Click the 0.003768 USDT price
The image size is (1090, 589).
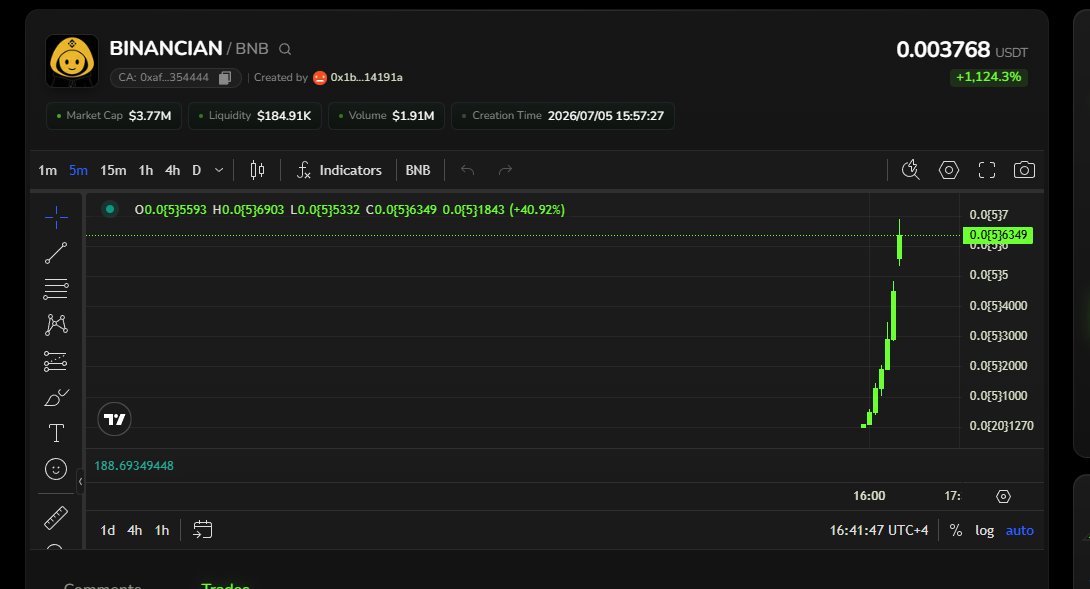tap(961, 50)
